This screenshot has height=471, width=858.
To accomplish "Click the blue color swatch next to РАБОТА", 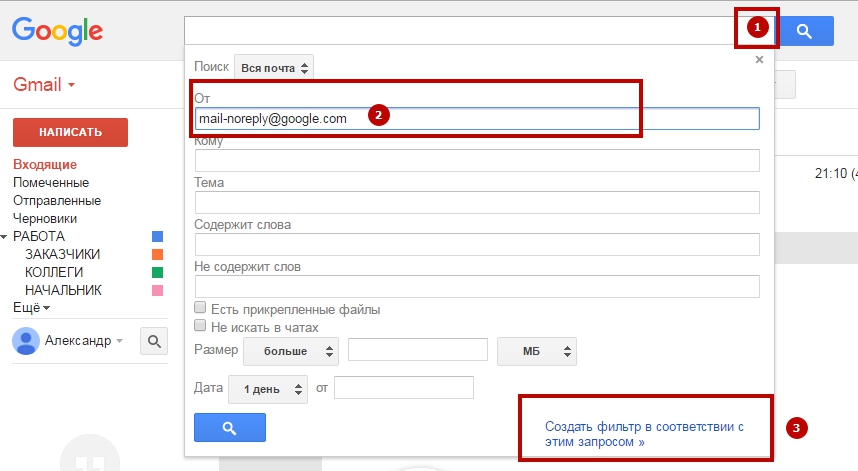I will pos(157,236).
